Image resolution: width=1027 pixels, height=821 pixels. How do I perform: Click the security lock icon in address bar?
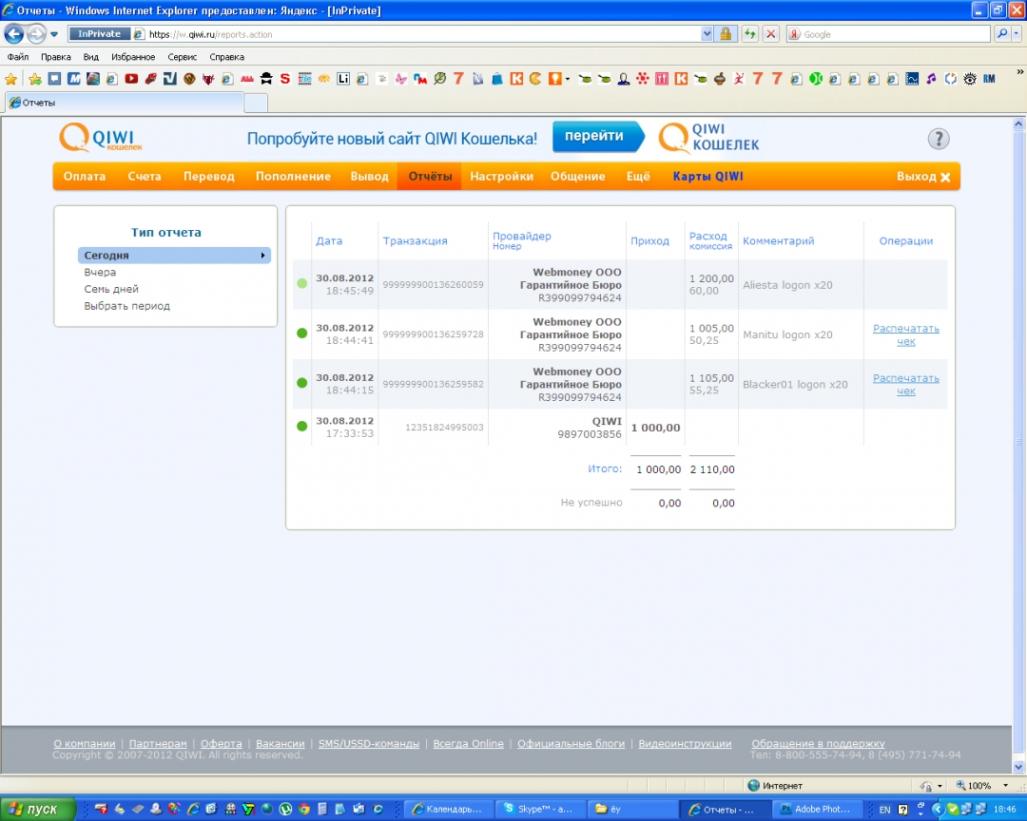726,34
